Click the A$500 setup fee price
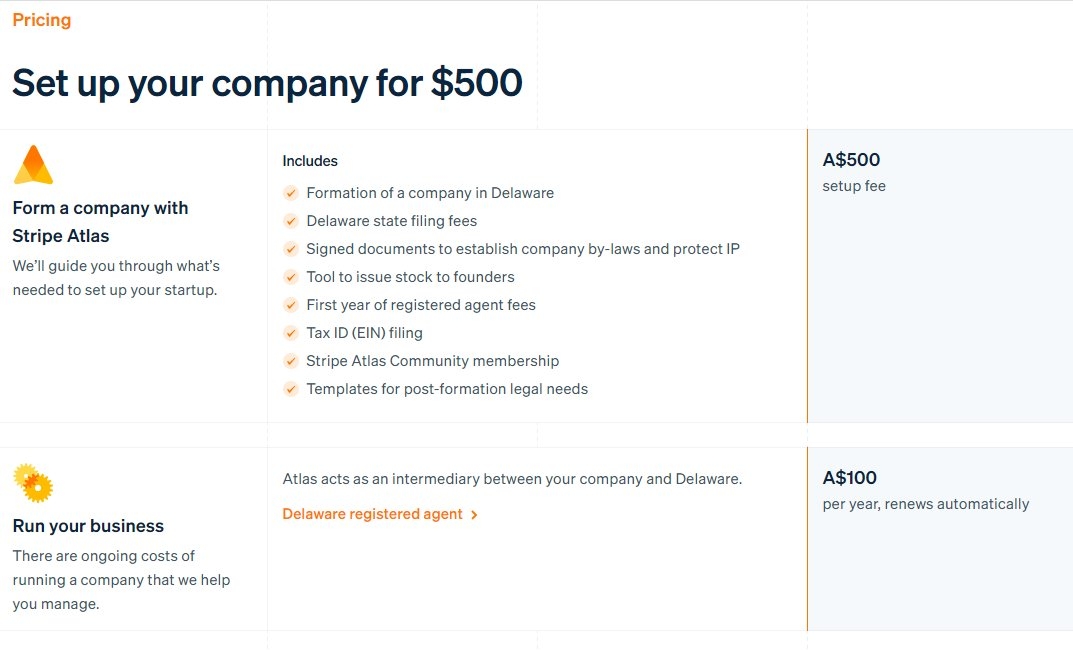Screen dimensions: 1073x650 [851, 159]
